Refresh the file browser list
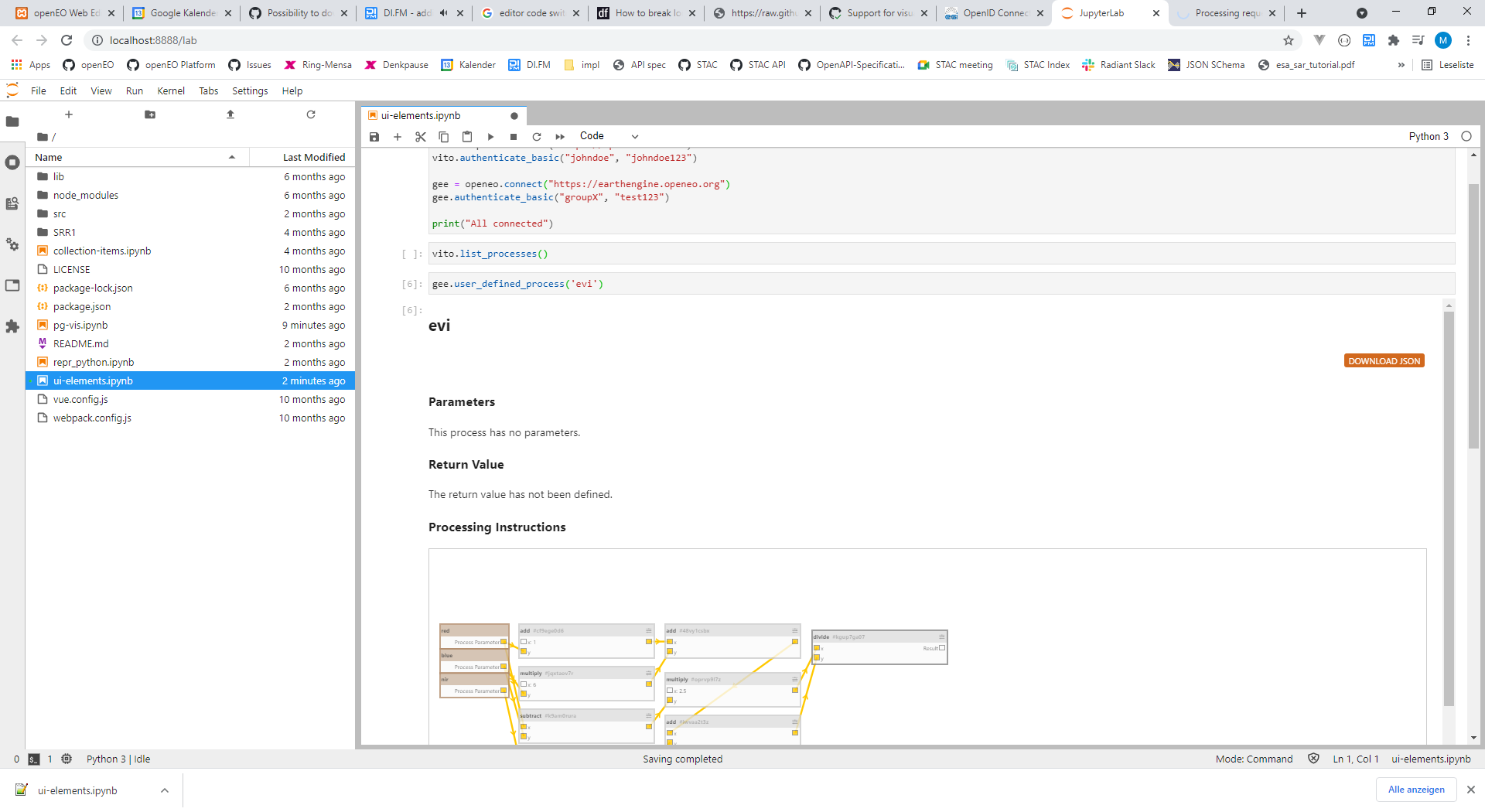The height and width of the screenshot is (812, 1485). coord(311,114)
